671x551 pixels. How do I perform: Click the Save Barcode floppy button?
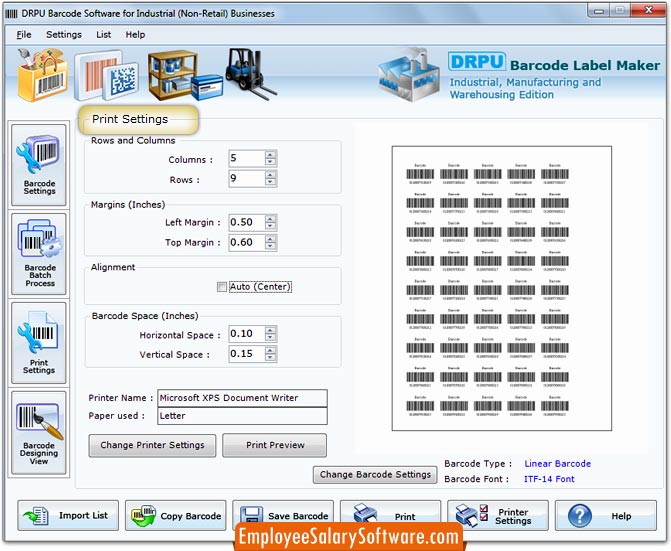tap(283, 515)
